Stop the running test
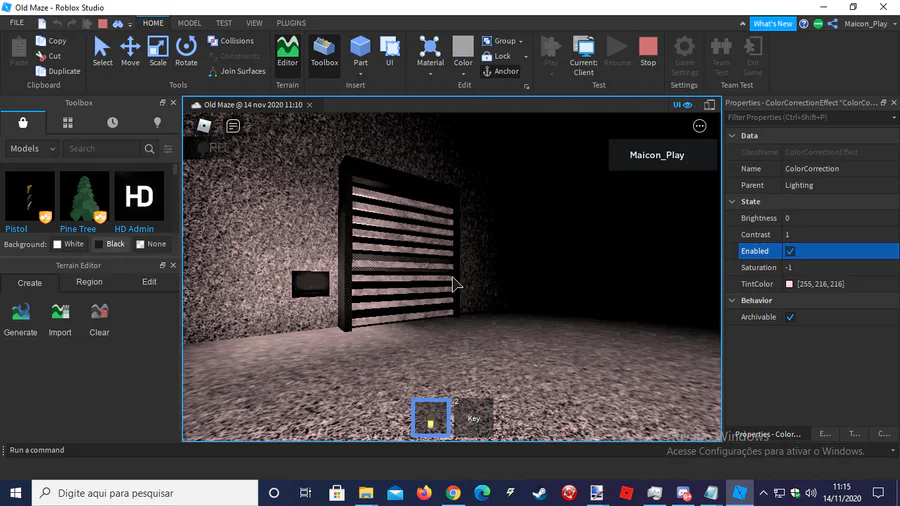Viewport: 900px width, 506px height. click(x=648, y=51)
